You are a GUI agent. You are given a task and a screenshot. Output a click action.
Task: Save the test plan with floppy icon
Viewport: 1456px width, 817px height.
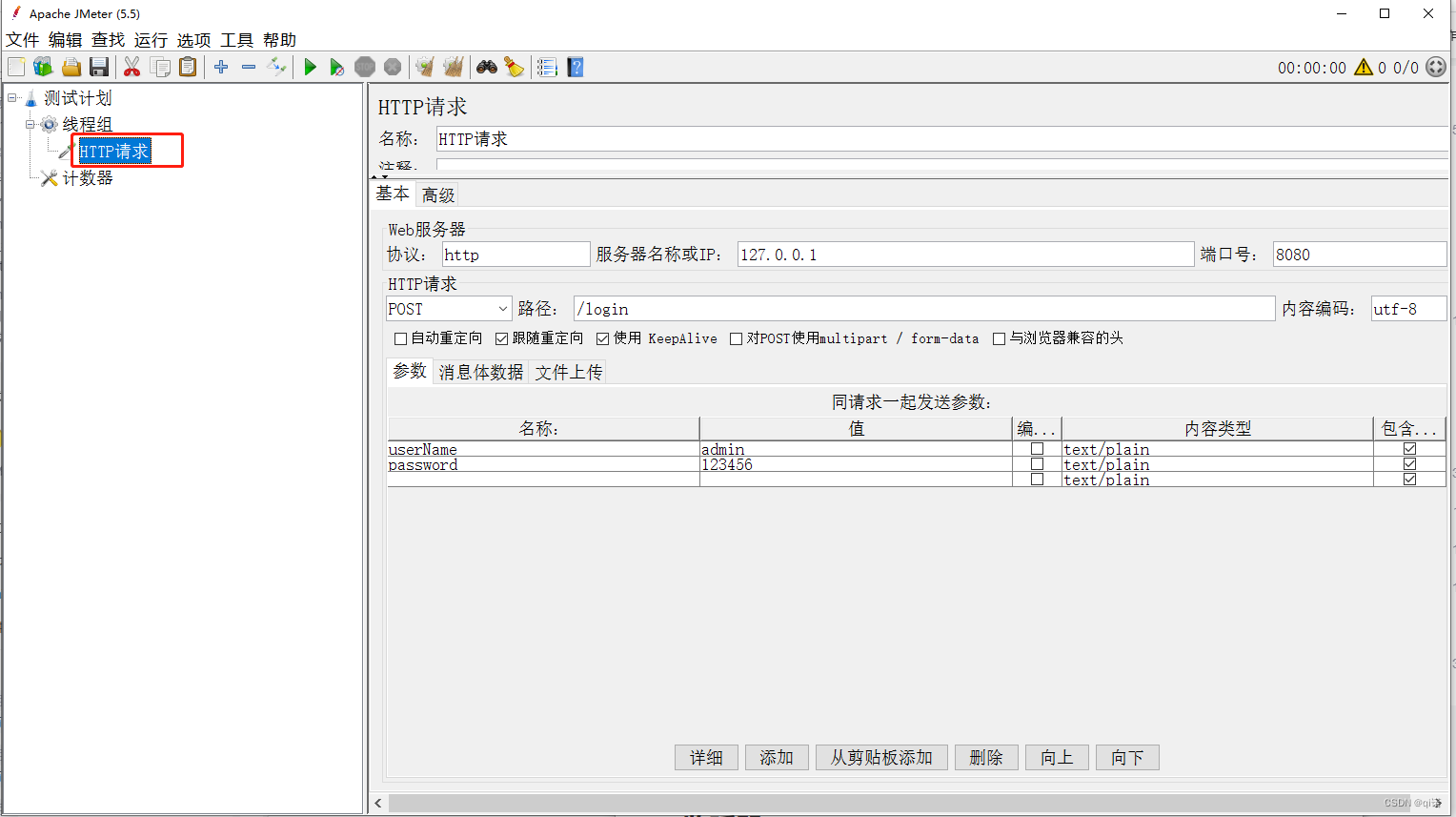99,67
